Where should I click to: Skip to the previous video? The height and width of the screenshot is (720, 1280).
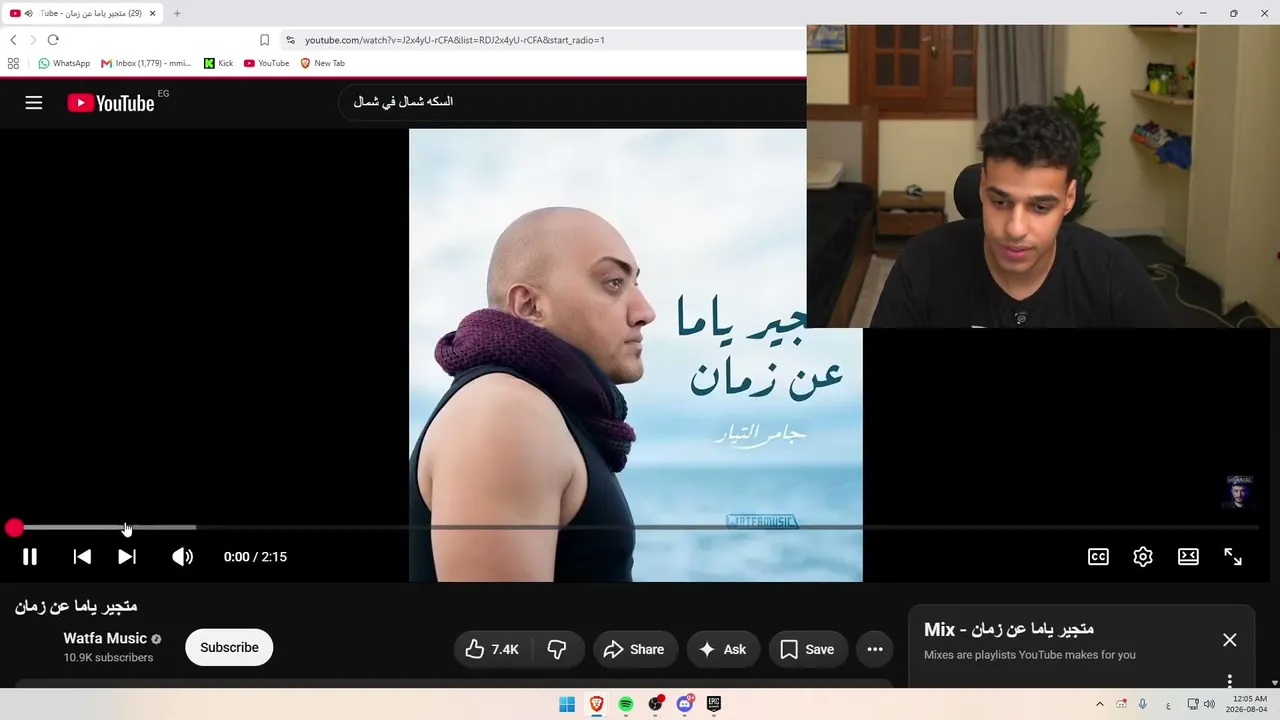[82, 557]
